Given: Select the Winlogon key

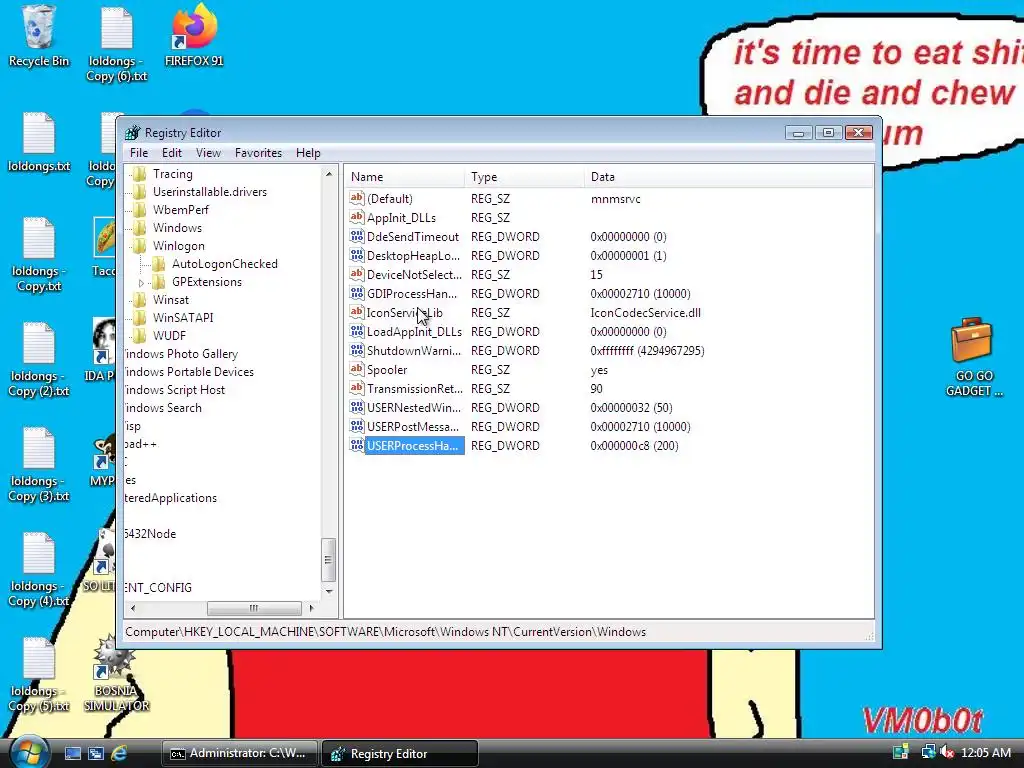Looking at the screenshot, I should click(x=178, y=246).
